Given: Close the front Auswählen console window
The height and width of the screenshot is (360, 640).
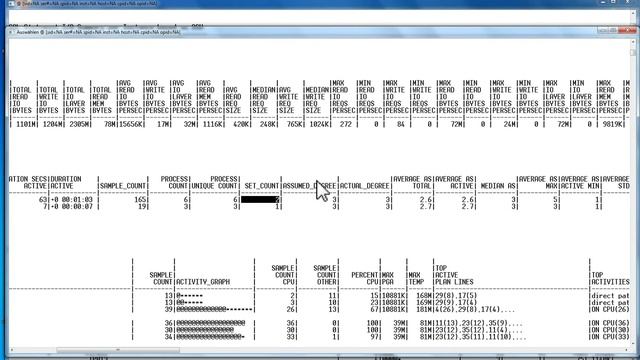Looking at the screenshot, I should (627, 31).
